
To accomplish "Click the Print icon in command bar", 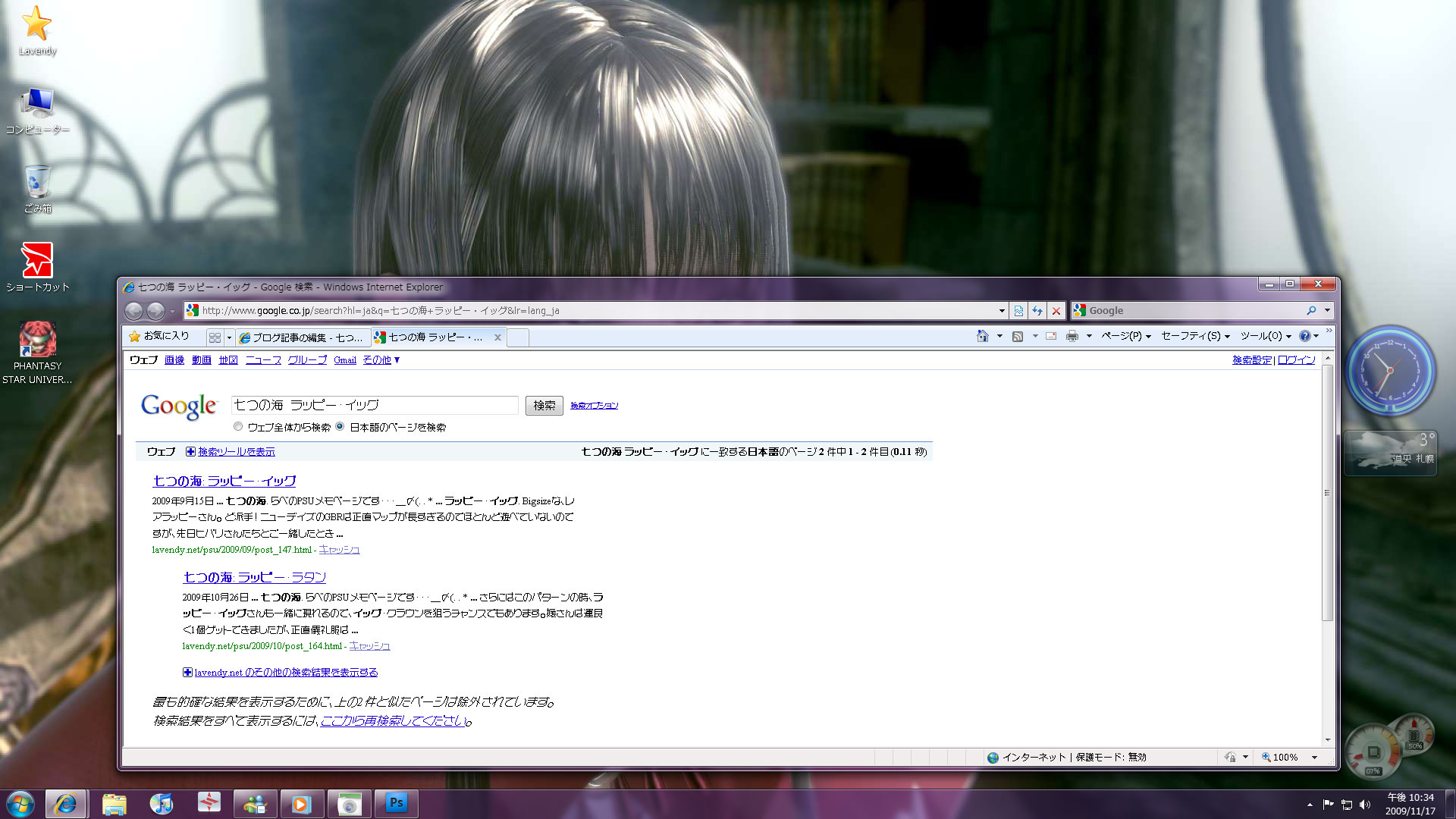I will 1072,336.
